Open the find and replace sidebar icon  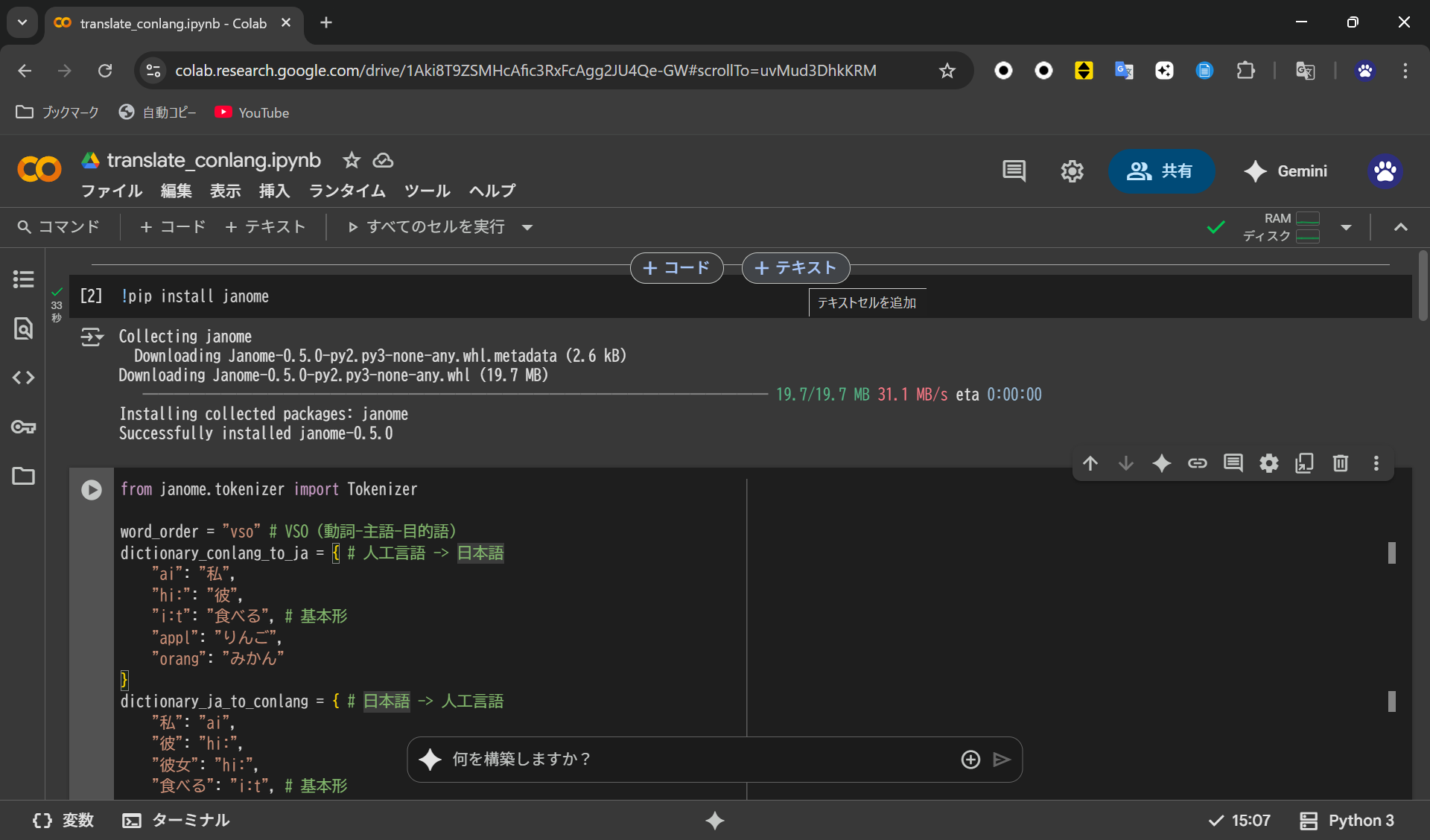[x=23, y=328]
